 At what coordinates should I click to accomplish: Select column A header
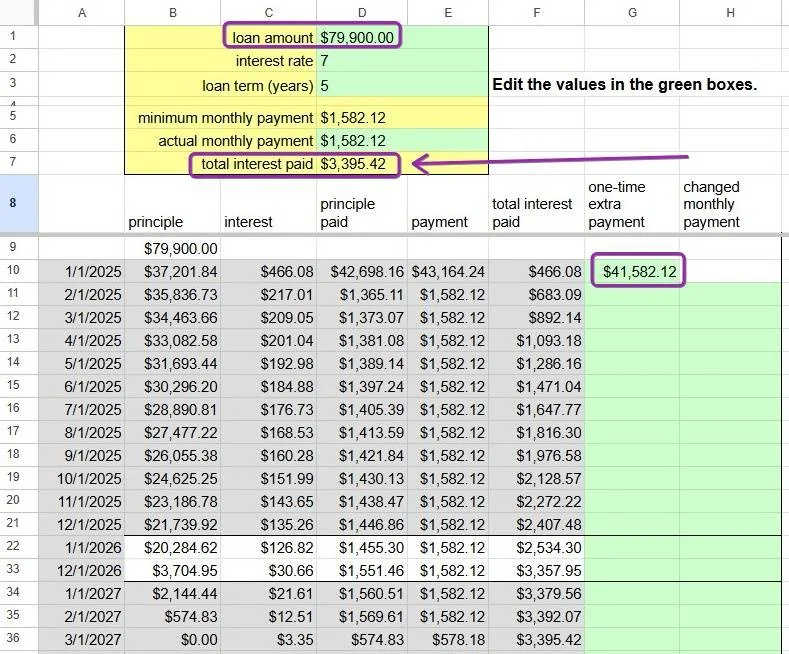82,13
